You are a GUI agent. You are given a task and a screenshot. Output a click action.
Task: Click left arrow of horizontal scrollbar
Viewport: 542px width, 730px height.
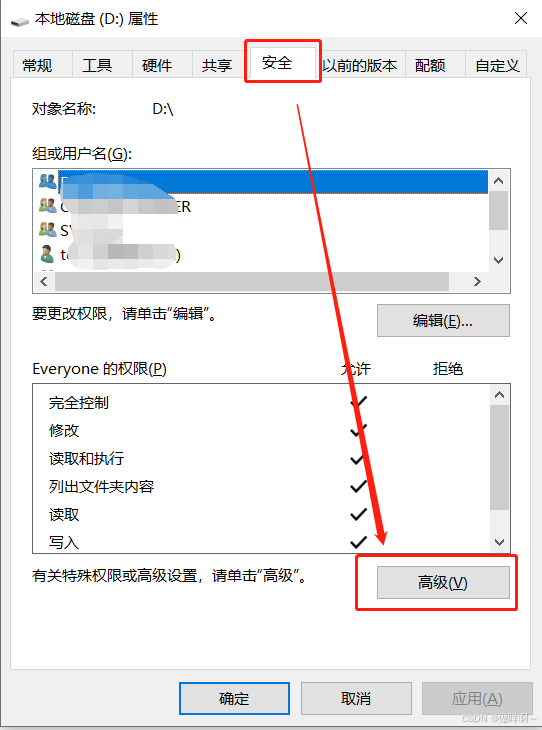(44, 281)
